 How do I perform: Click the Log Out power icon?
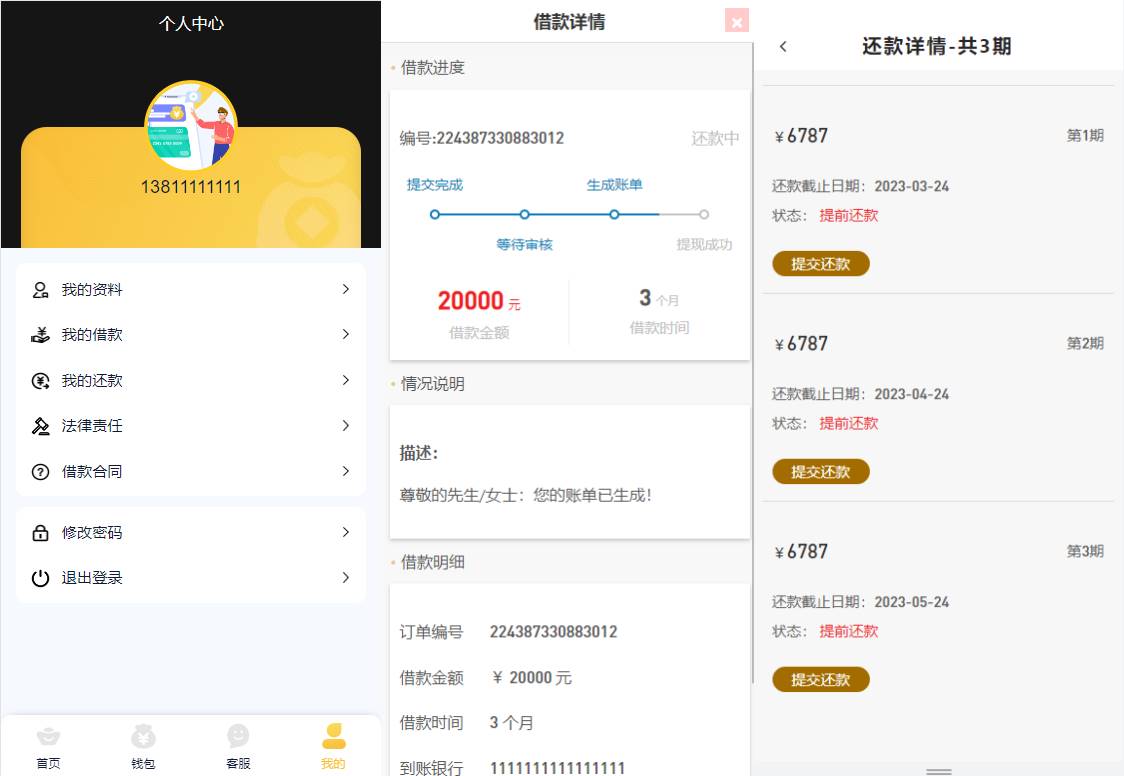tap(40, 578)
